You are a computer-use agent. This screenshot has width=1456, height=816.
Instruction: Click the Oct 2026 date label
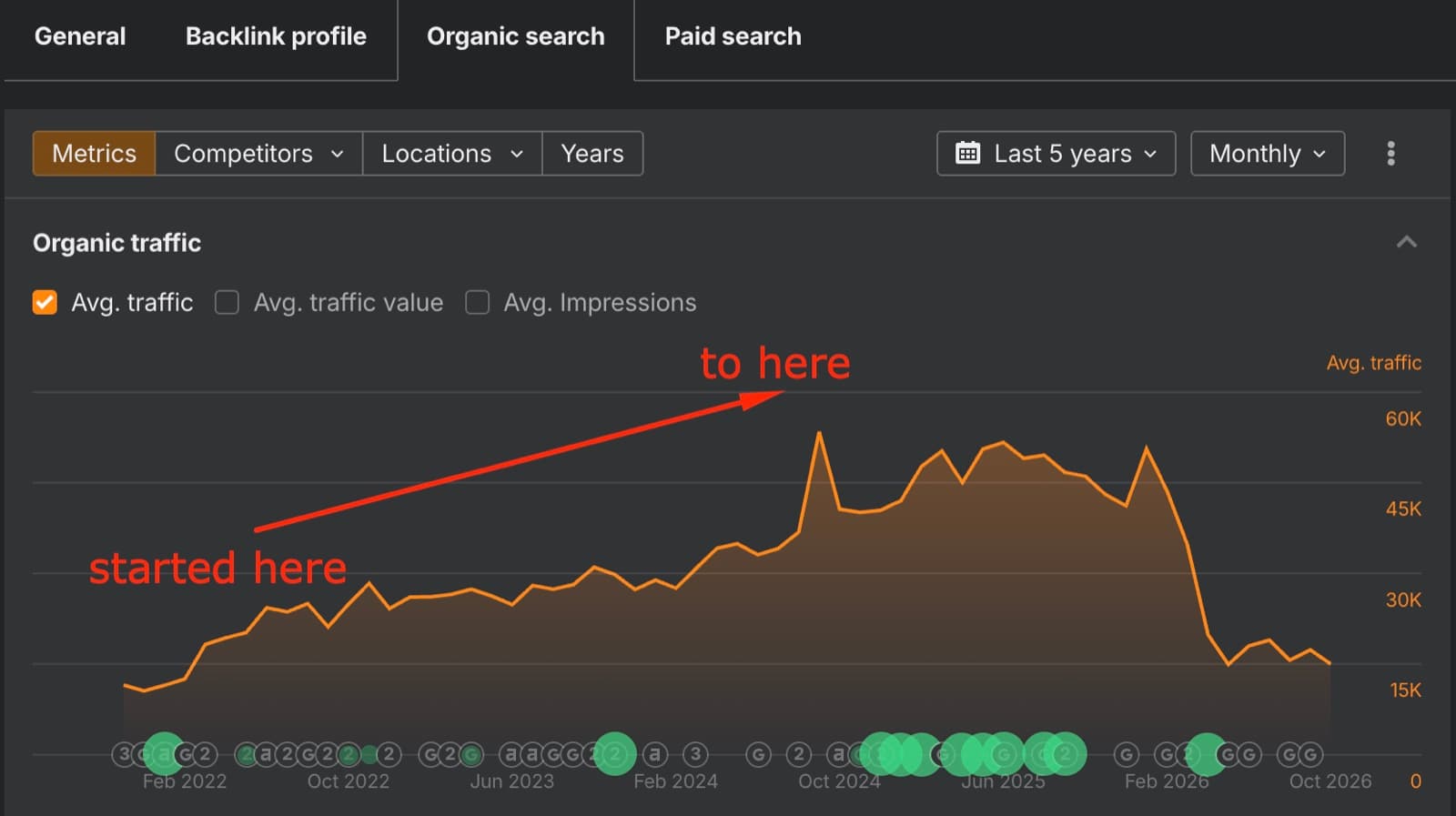[1330, 781]
